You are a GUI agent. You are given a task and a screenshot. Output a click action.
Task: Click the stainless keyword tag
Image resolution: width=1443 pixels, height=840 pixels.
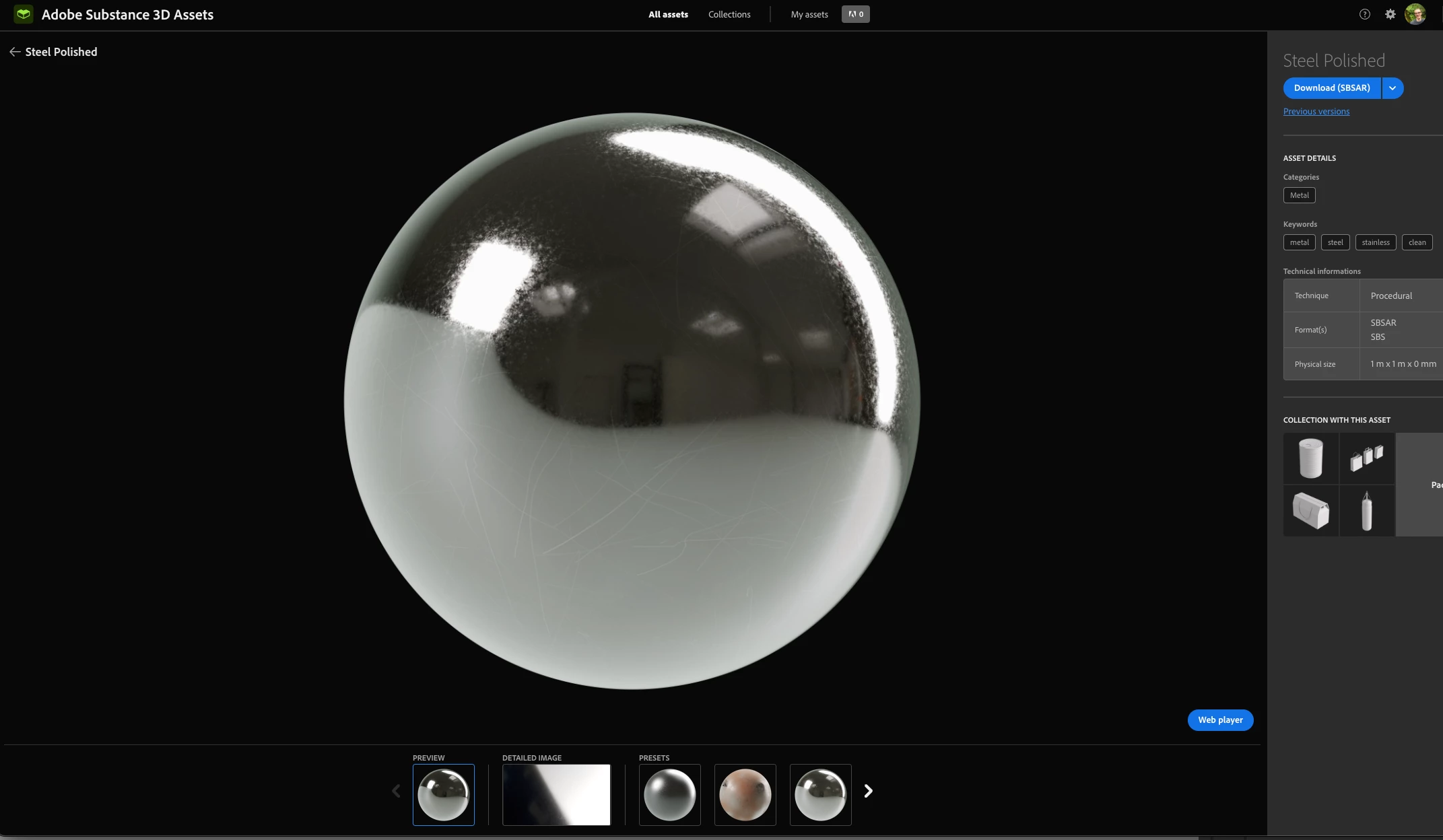point(1375,242)
